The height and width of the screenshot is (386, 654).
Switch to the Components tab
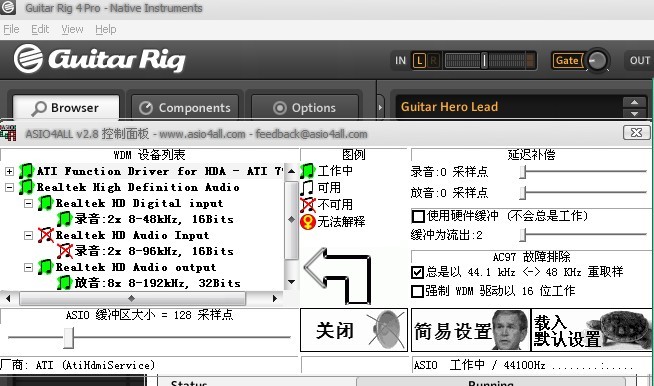(x=185, y=108)
